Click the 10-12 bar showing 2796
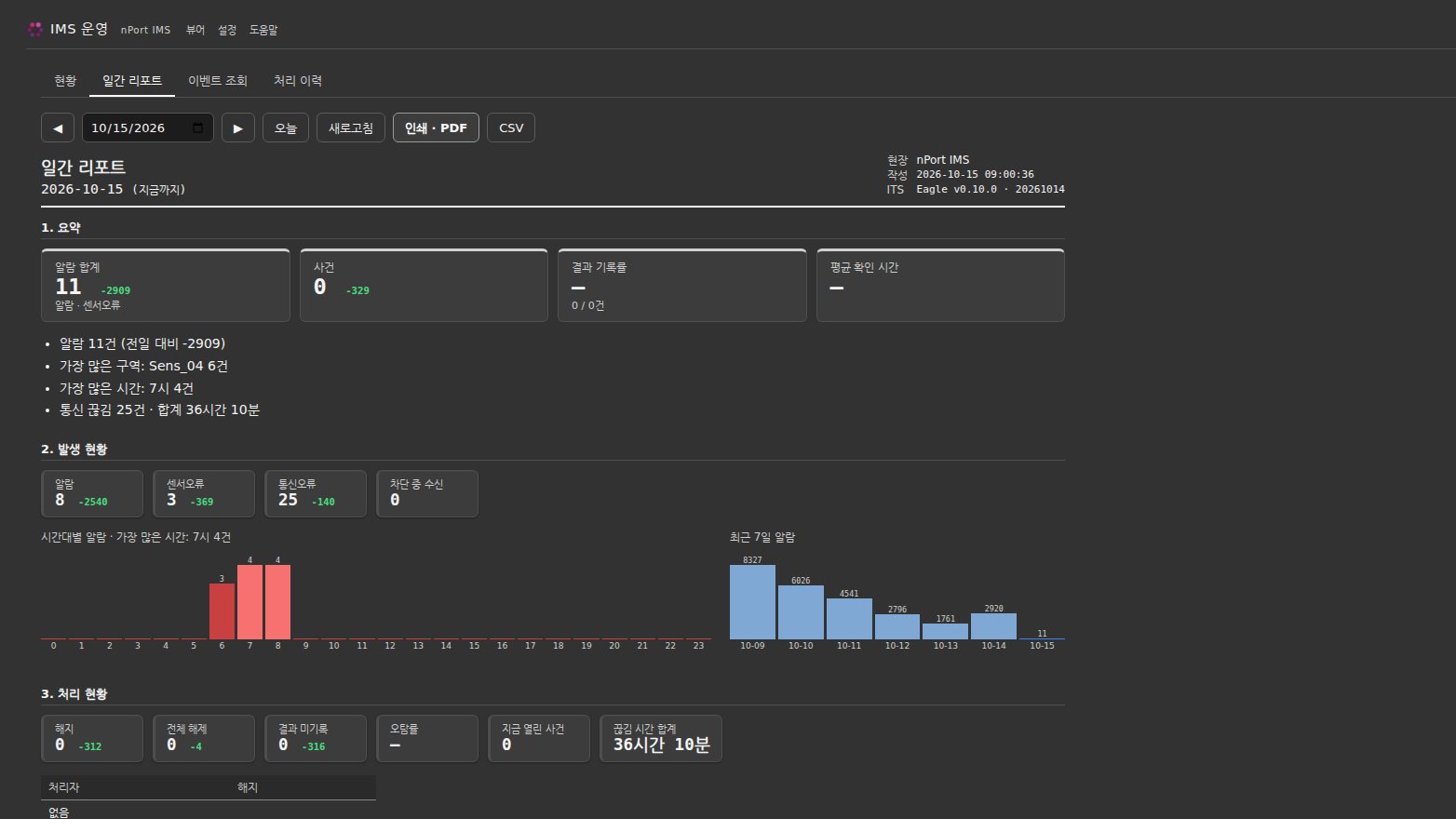The width and height of the screenshot is (1456, 819). 897,626
